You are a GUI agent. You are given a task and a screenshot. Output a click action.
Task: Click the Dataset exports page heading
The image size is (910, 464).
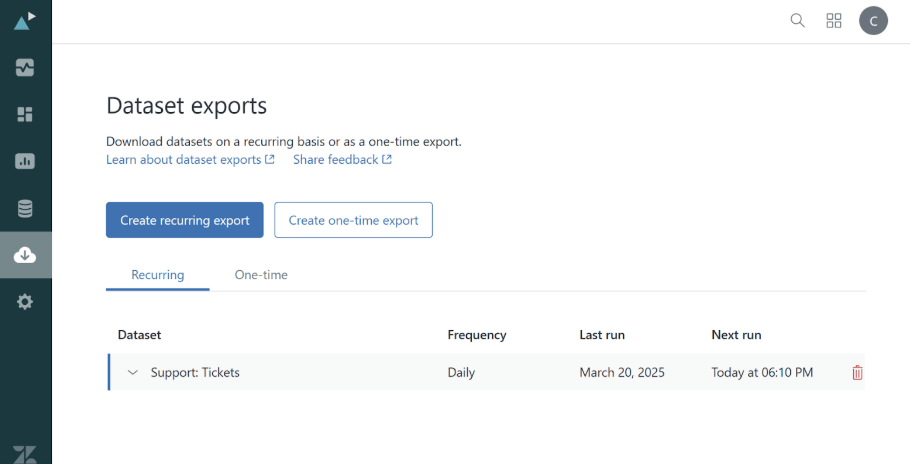click(x=187, y=106)
